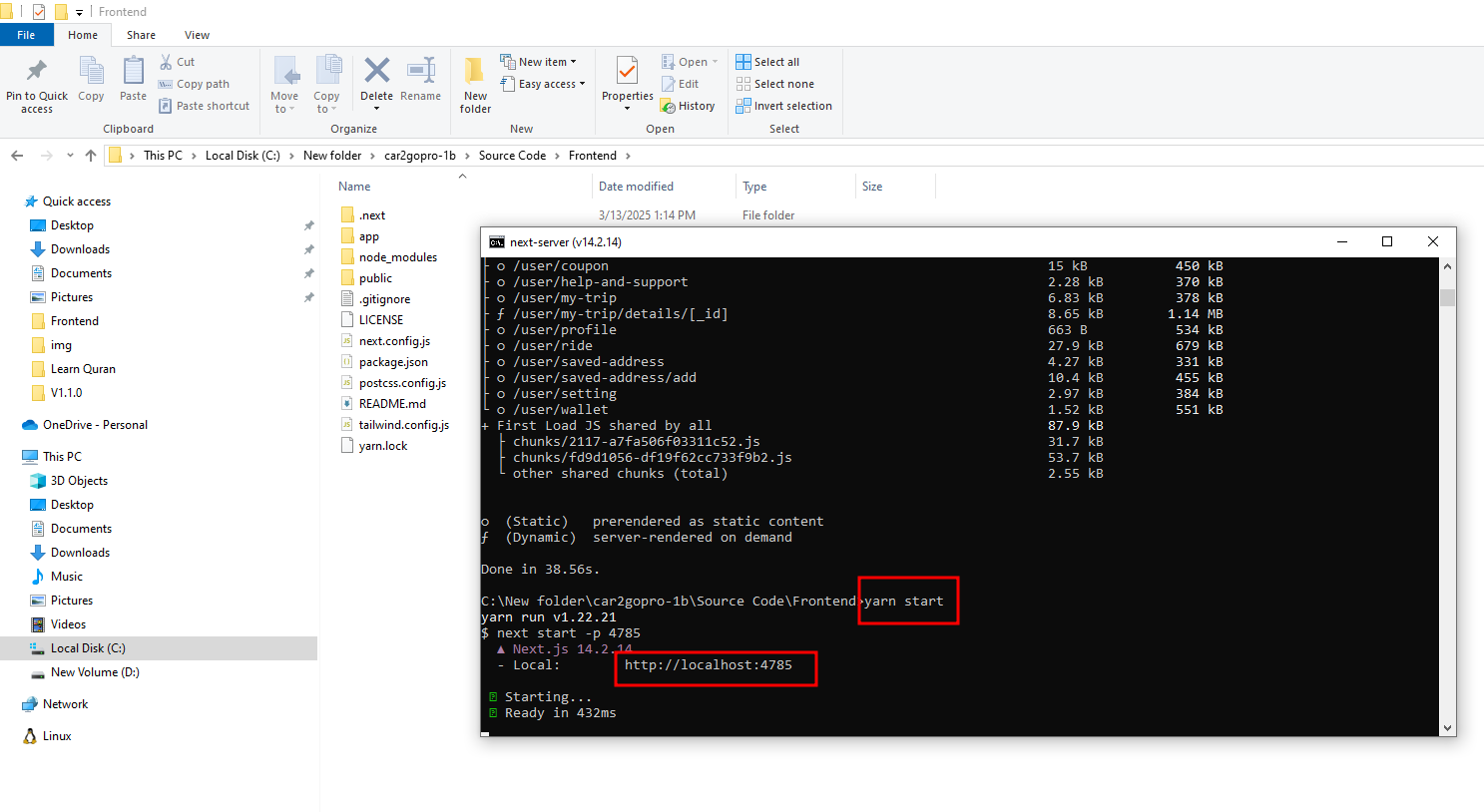Click the terminal scrollbar thumb
The width and height of the screenshot is (1484, 812).
pos(1448,297)
